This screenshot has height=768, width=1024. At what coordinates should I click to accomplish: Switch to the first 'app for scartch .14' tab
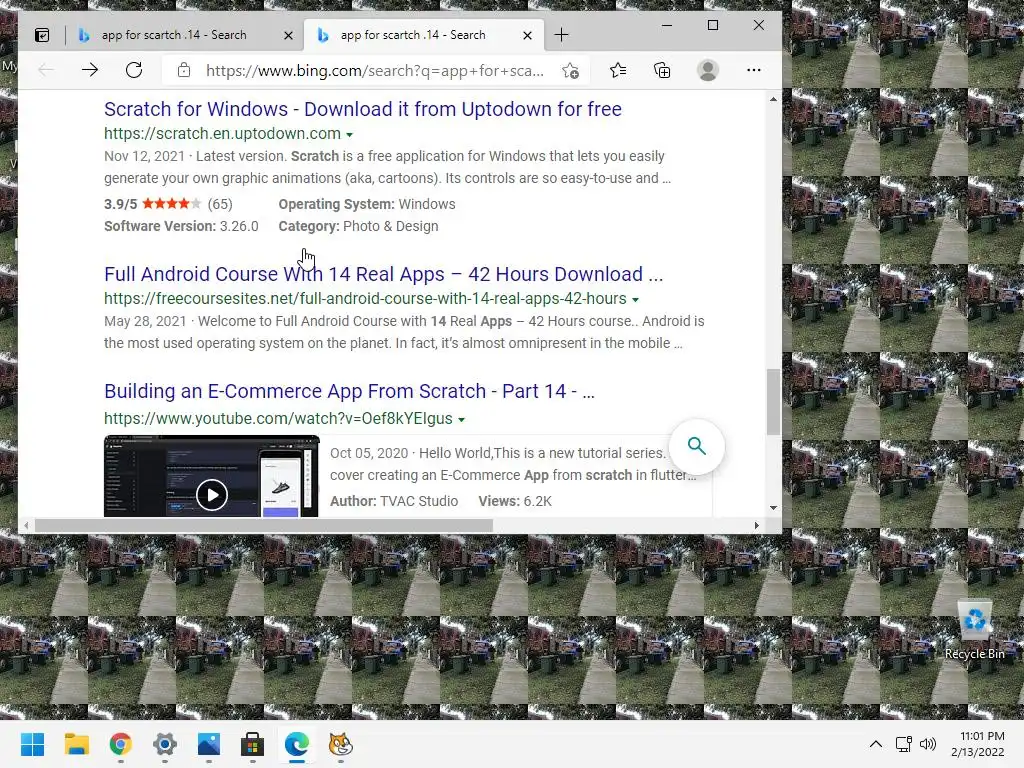pyautogui.click(x=174, y=35)
